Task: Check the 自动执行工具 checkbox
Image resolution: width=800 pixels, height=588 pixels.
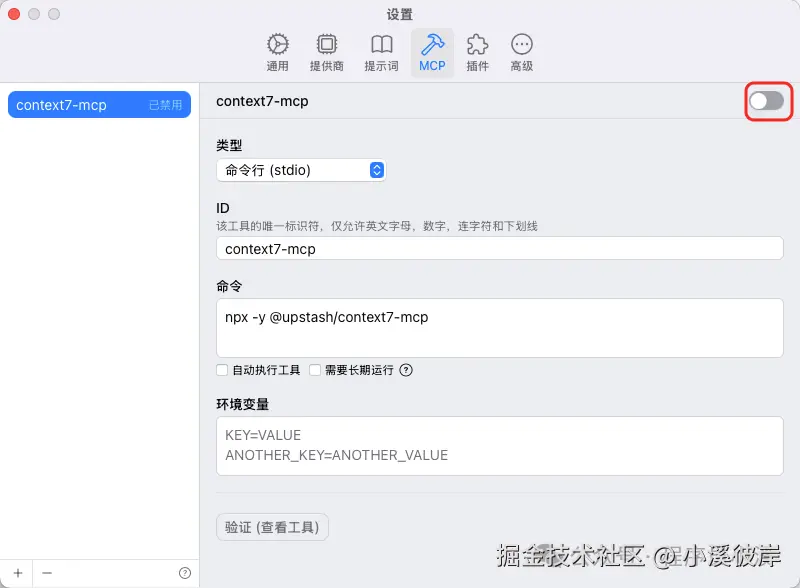Action: [224, 371]
